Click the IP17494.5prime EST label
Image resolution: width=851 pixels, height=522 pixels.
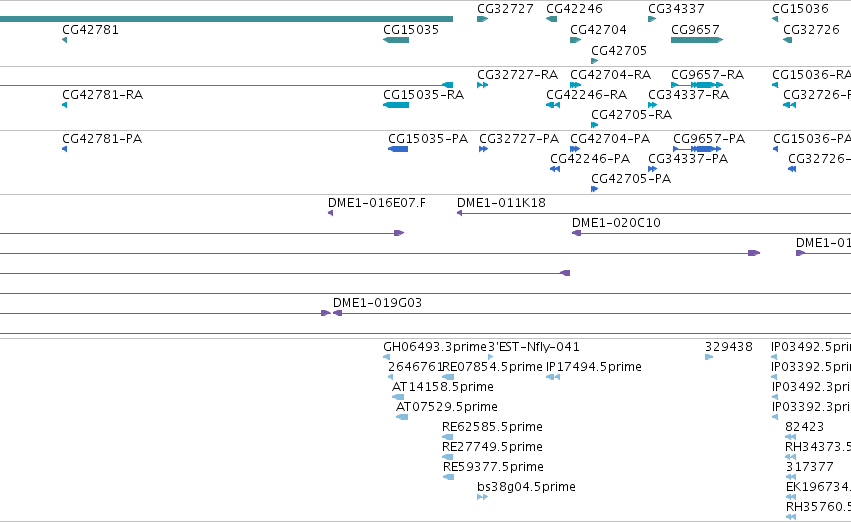pos(594,367)
